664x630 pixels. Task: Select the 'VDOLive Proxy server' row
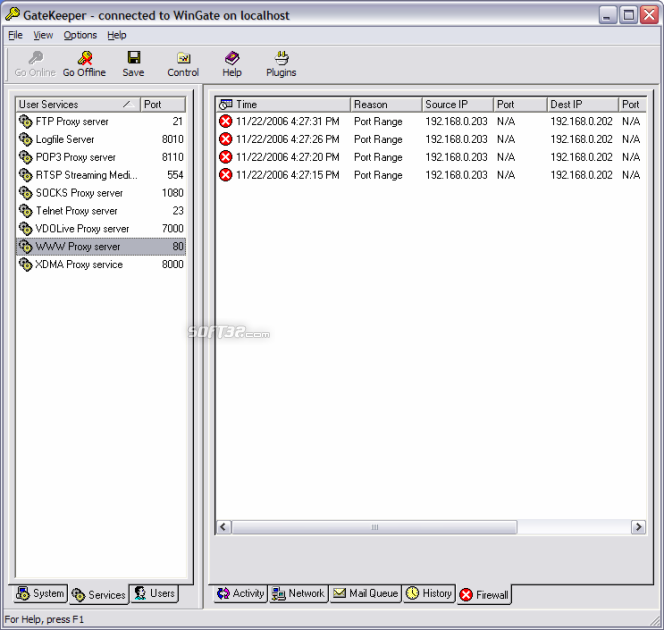point(101,229)
